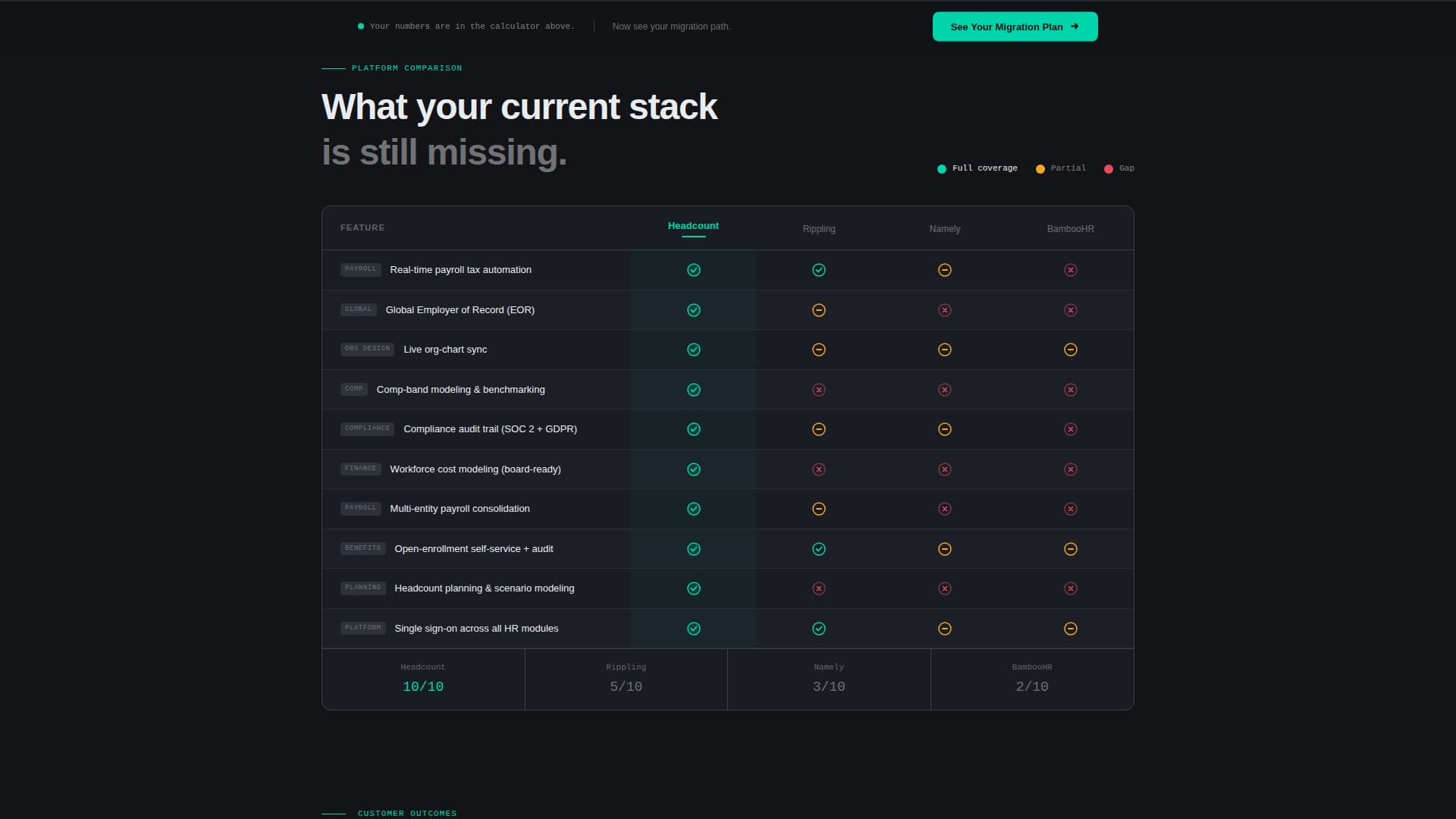Click the Full coverage legend dot
The height and width of the screenshot is (819, 1456).
942,169
